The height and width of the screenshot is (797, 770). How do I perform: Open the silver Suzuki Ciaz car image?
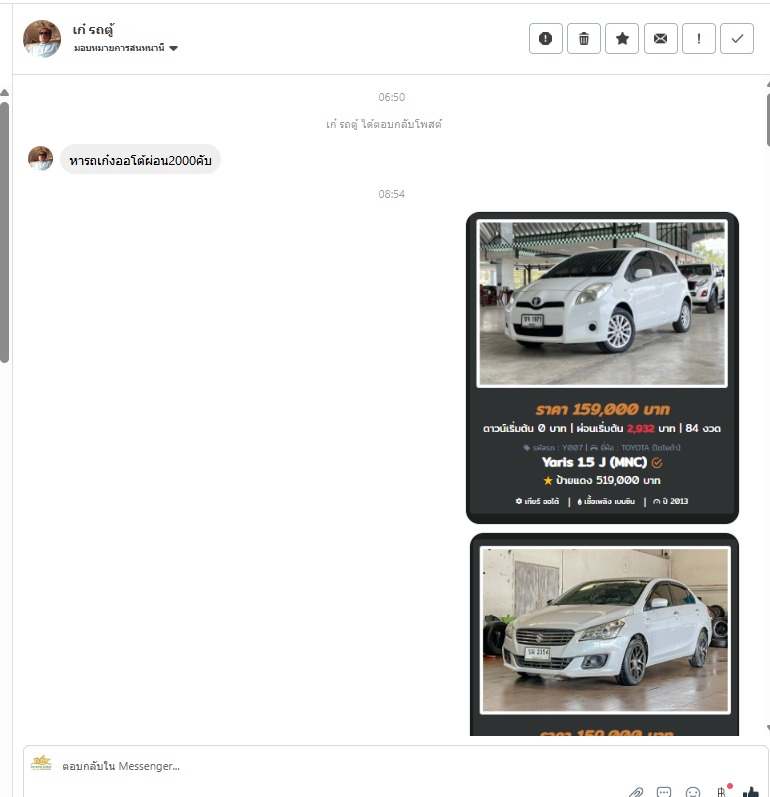tap(604, 630)
